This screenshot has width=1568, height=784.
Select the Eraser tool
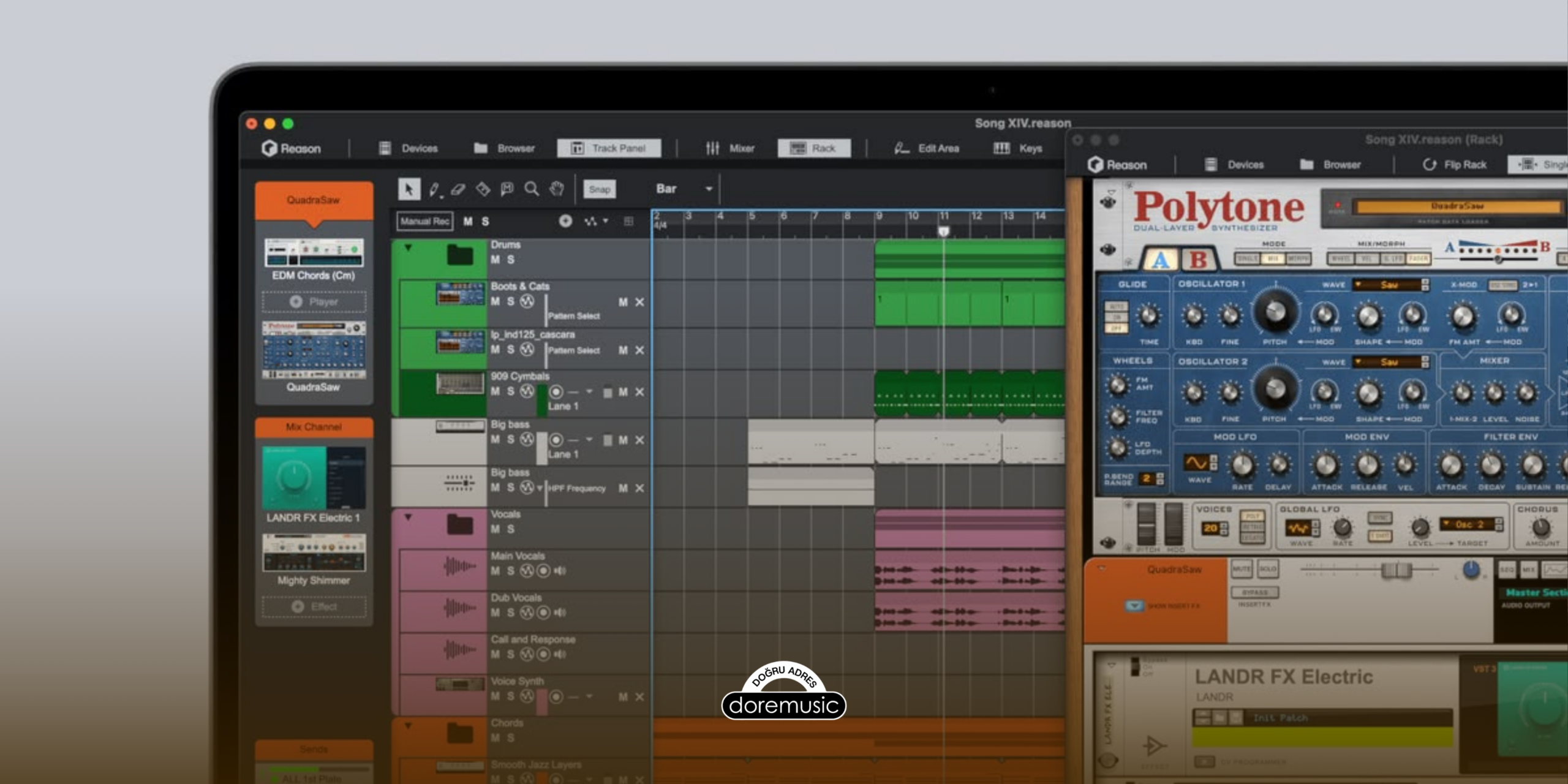click(458, 189)
